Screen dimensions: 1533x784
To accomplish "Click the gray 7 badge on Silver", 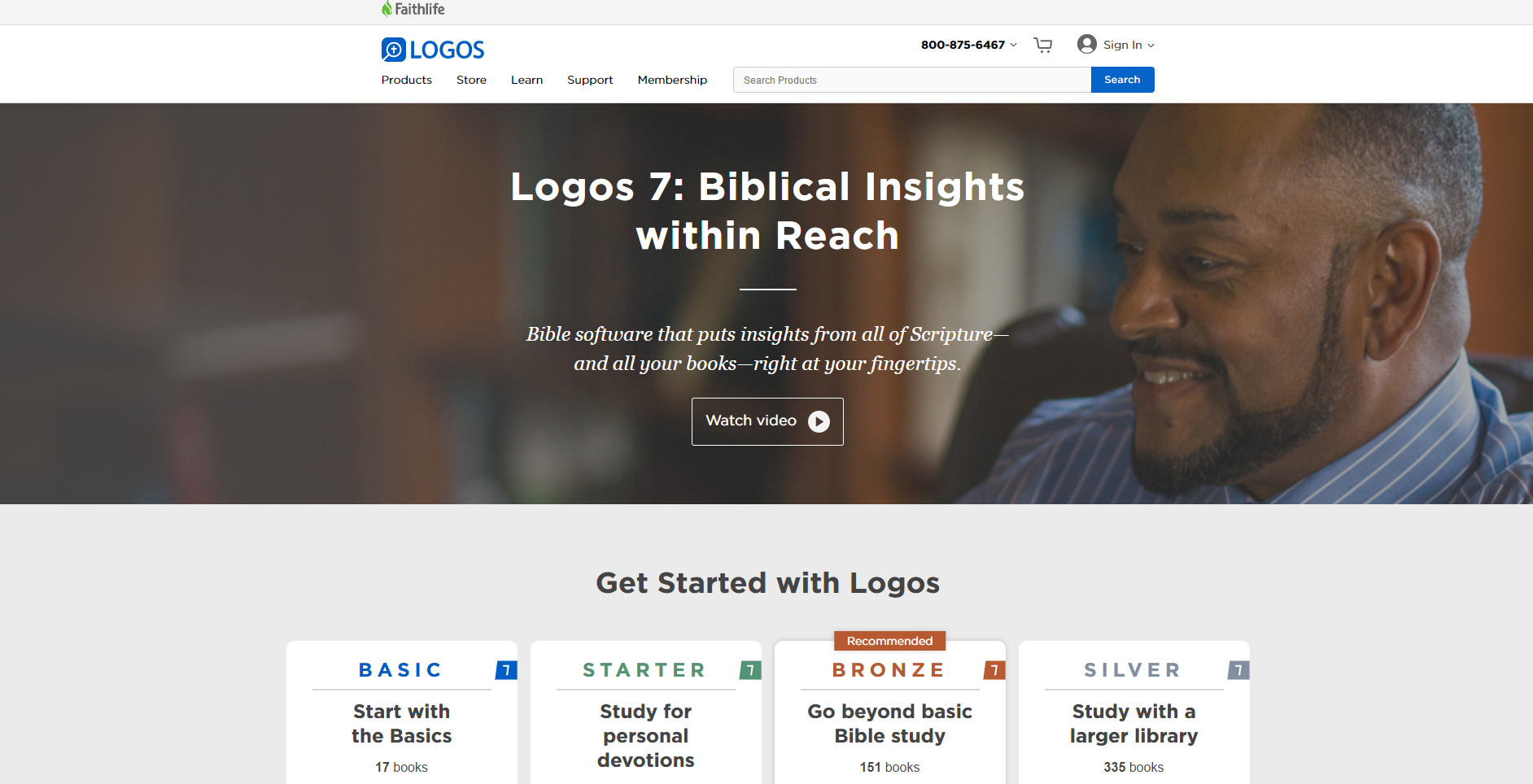I will [1238, 670].
